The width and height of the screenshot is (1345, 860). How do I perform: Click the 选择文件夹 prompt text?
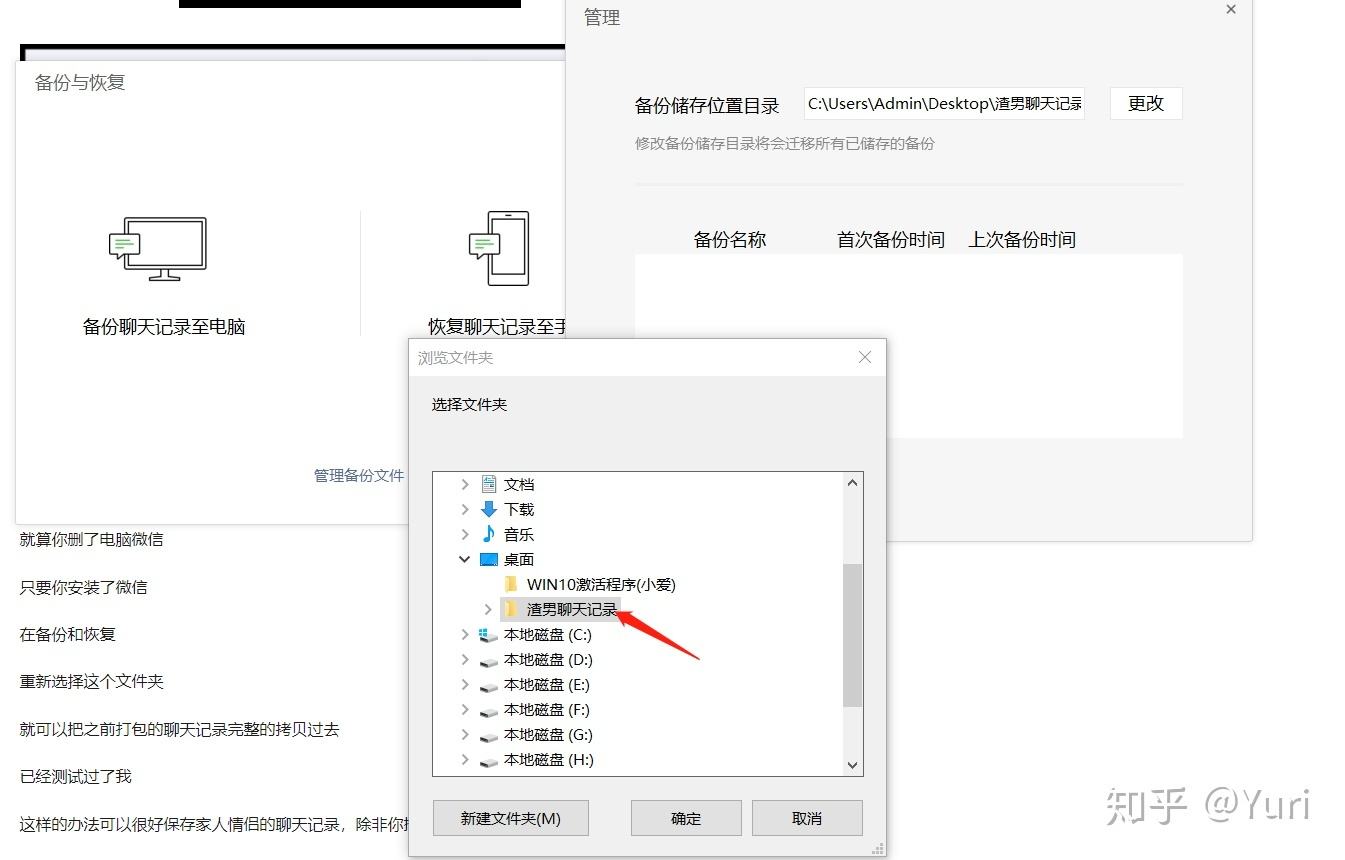469,404
